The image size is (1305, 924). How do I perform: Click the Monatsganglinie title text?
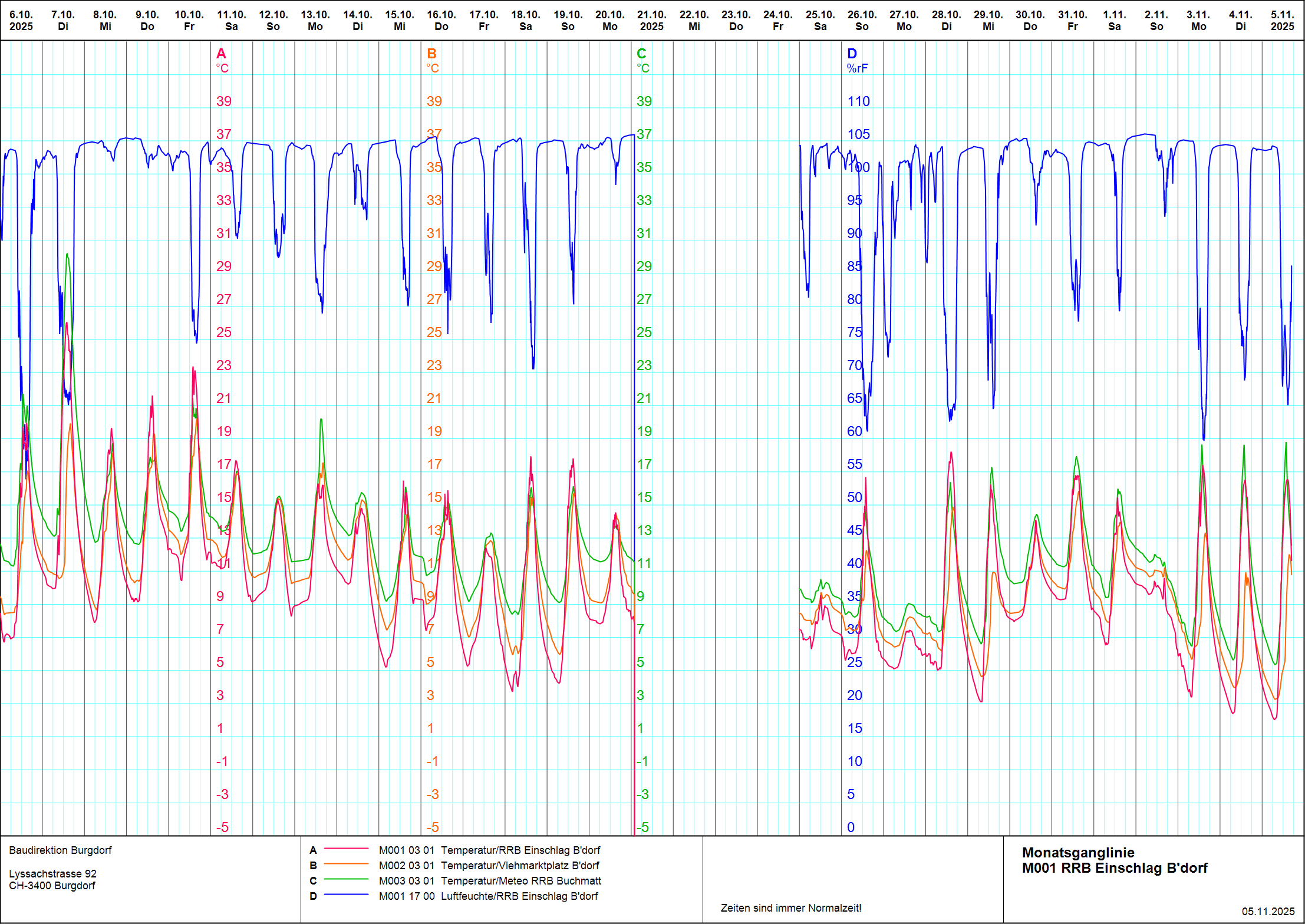(1078, 852)
